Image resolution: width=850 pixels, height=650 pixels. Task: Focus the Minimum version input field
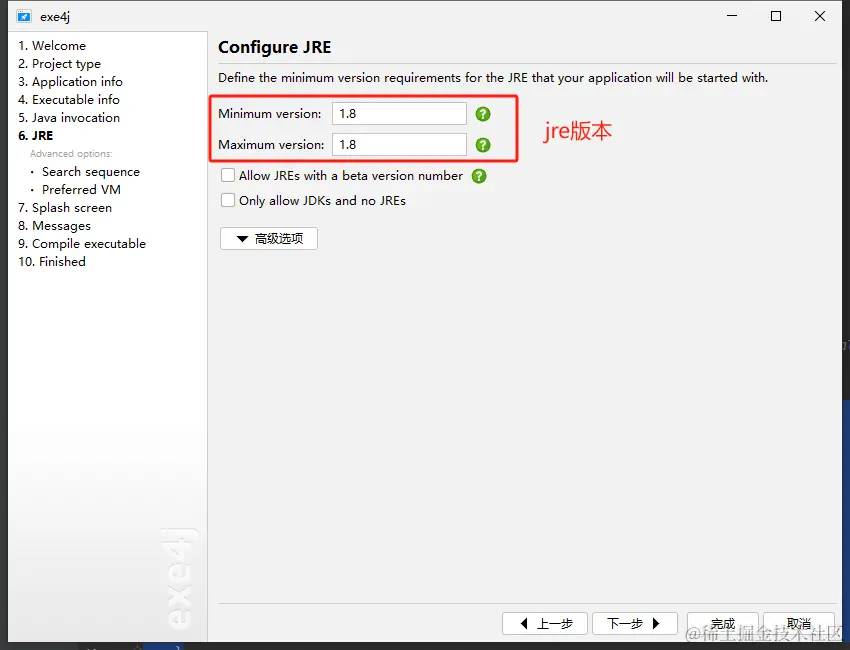(399, 114)
